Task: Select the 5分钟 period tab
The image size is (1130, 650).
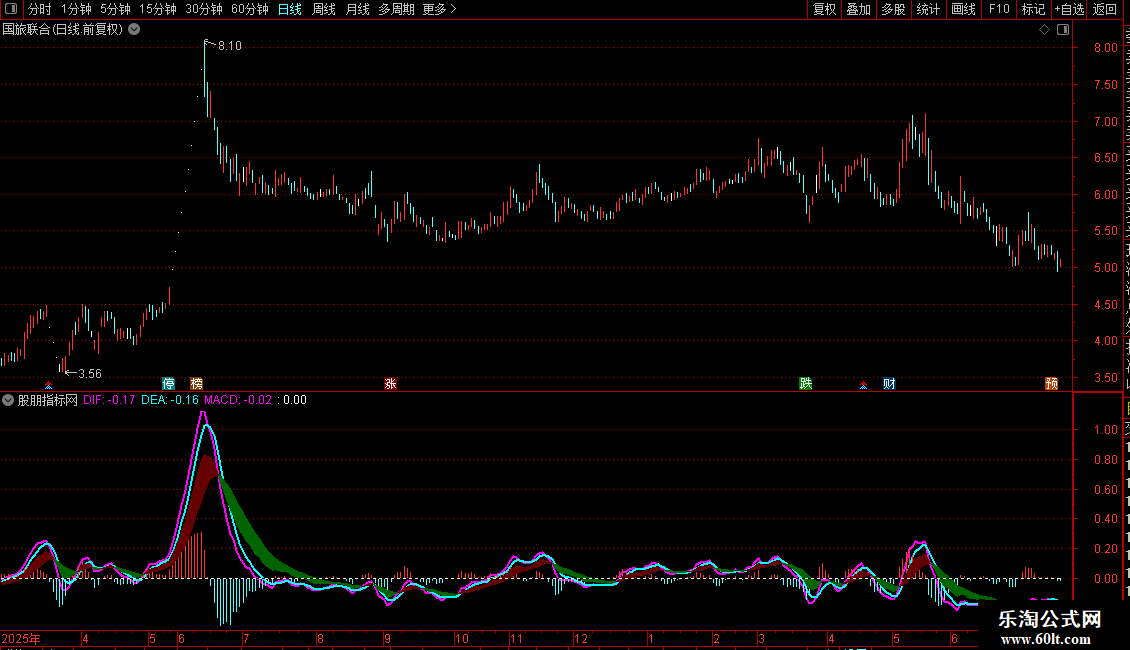Action: coord(115,9)
